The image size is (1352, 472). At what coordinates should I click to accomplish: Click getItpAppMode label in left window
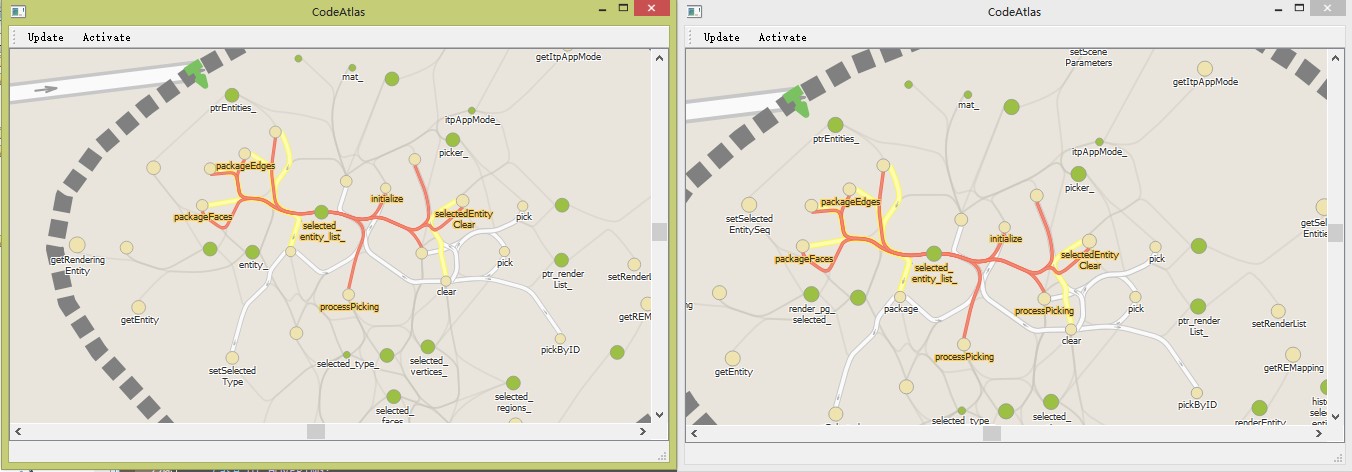pos(569,57)
